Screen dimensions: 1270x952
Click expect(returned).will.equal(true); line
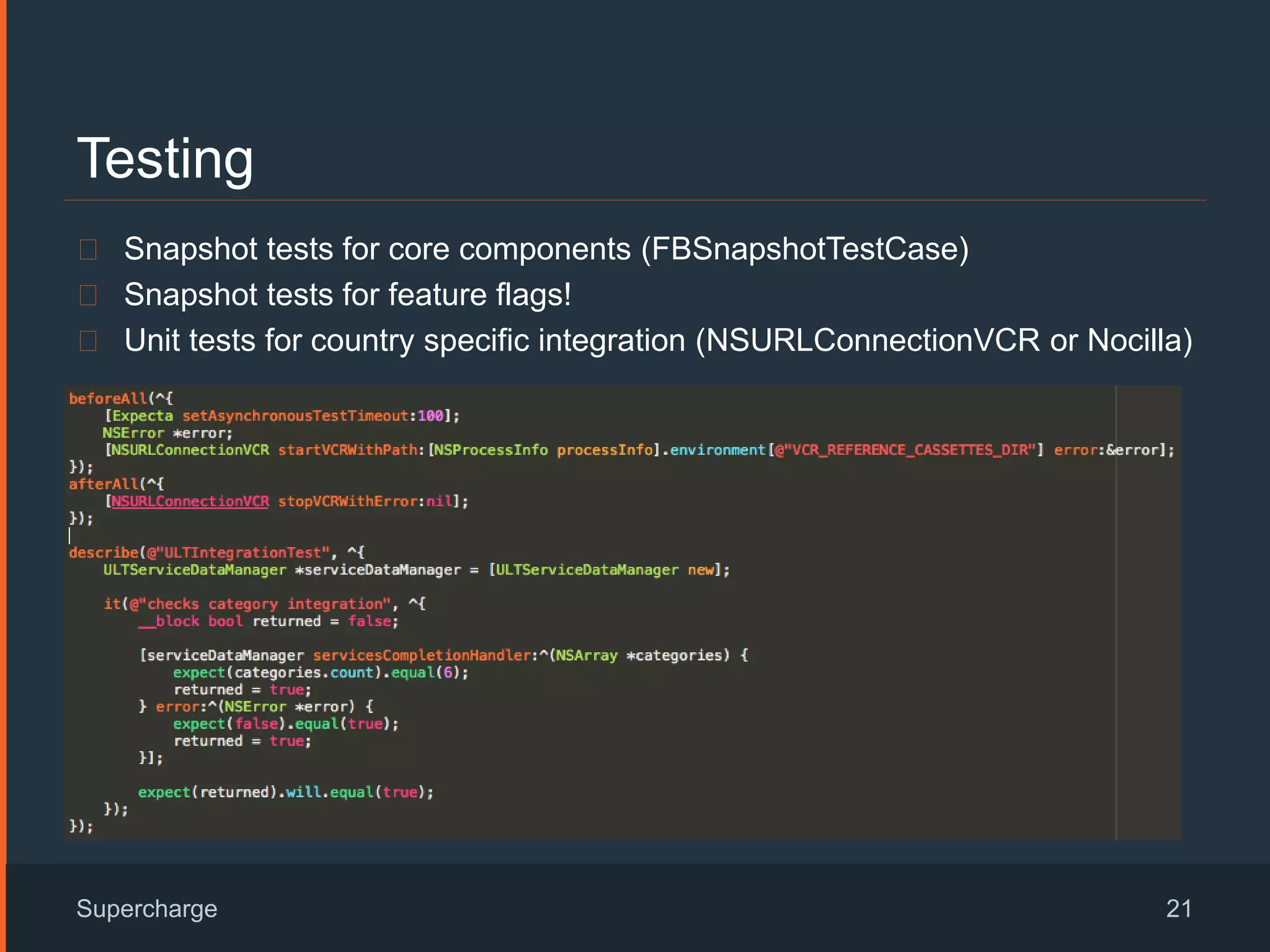[x=286, y=792]
